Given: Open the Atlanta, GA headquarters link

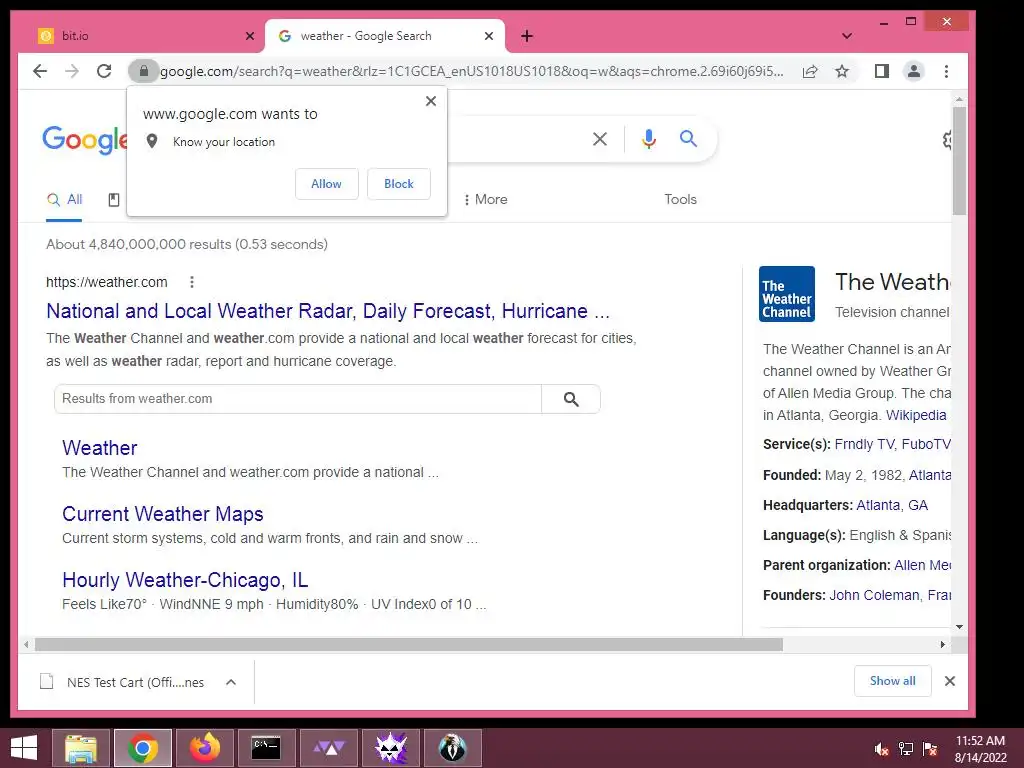Looking at the screenshot, I should (891, 505).
